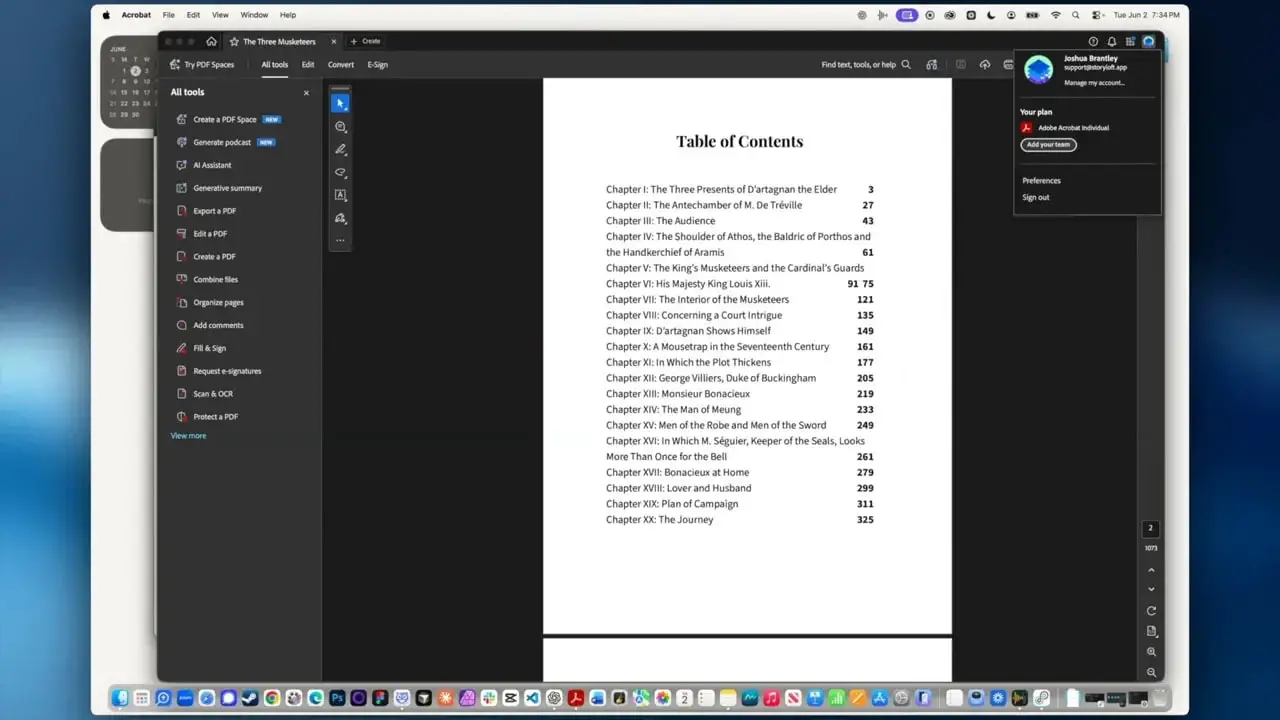Viewport: 1280px width, 720px height.
Task: Open the Help question mark icon
Action: (x=1093, y=41)
